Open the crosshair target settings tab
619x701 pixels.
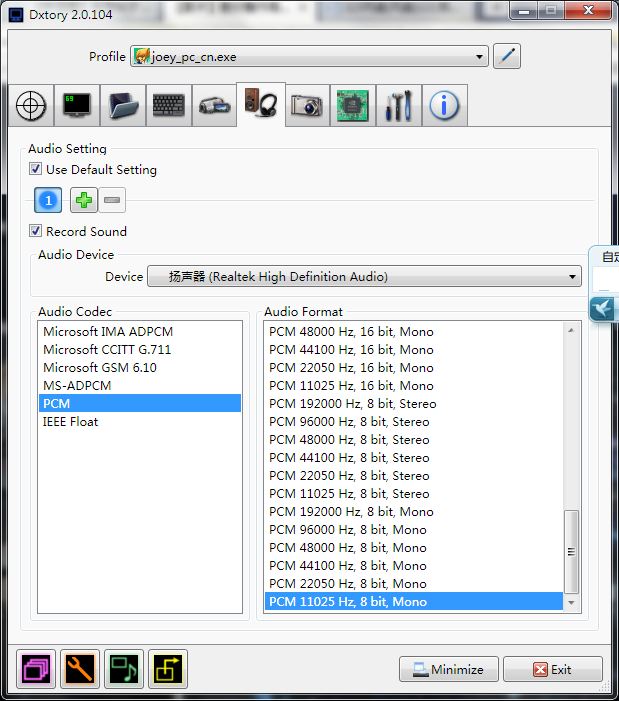point(31,106)
